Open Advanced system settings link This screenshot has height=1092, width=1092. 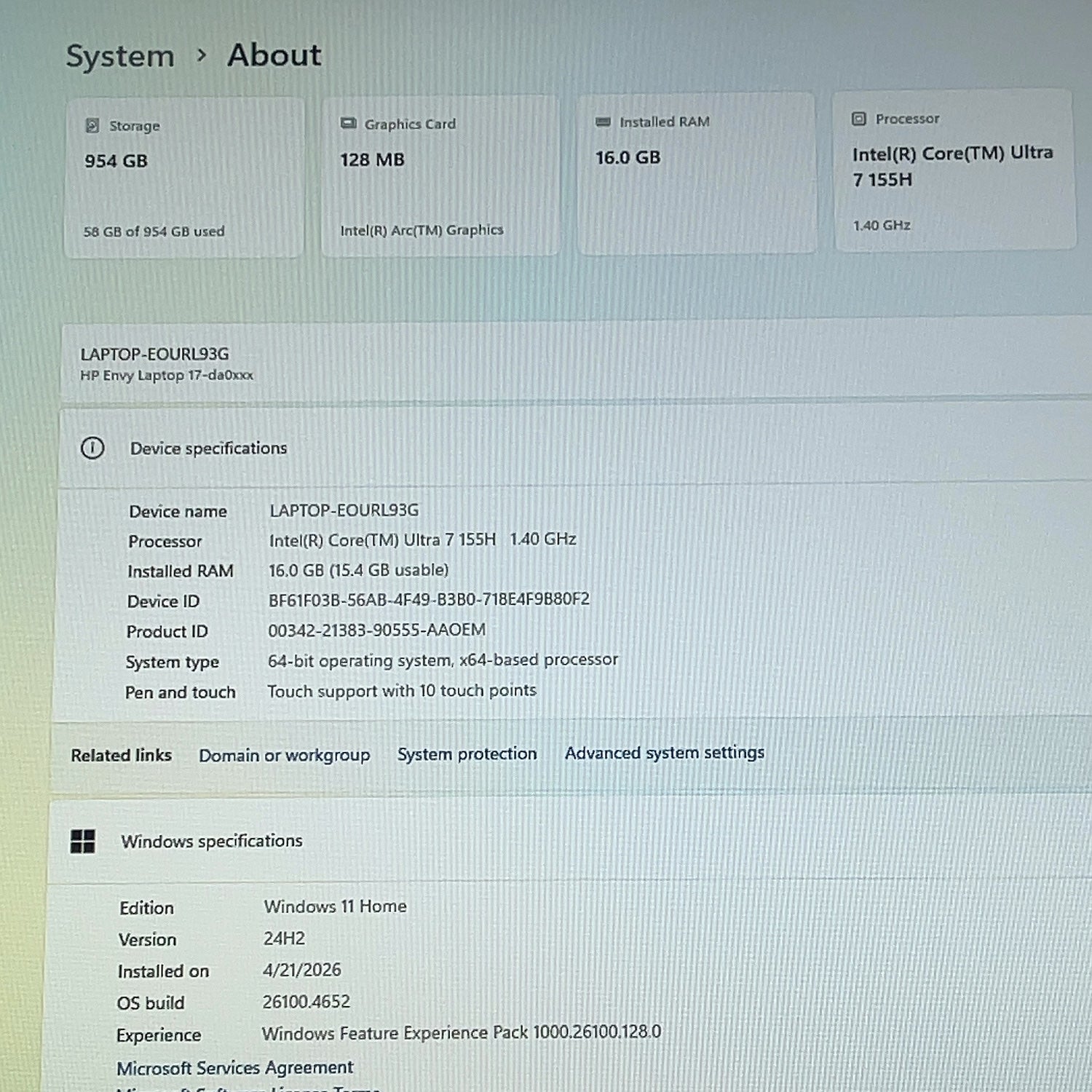point(665,752)
